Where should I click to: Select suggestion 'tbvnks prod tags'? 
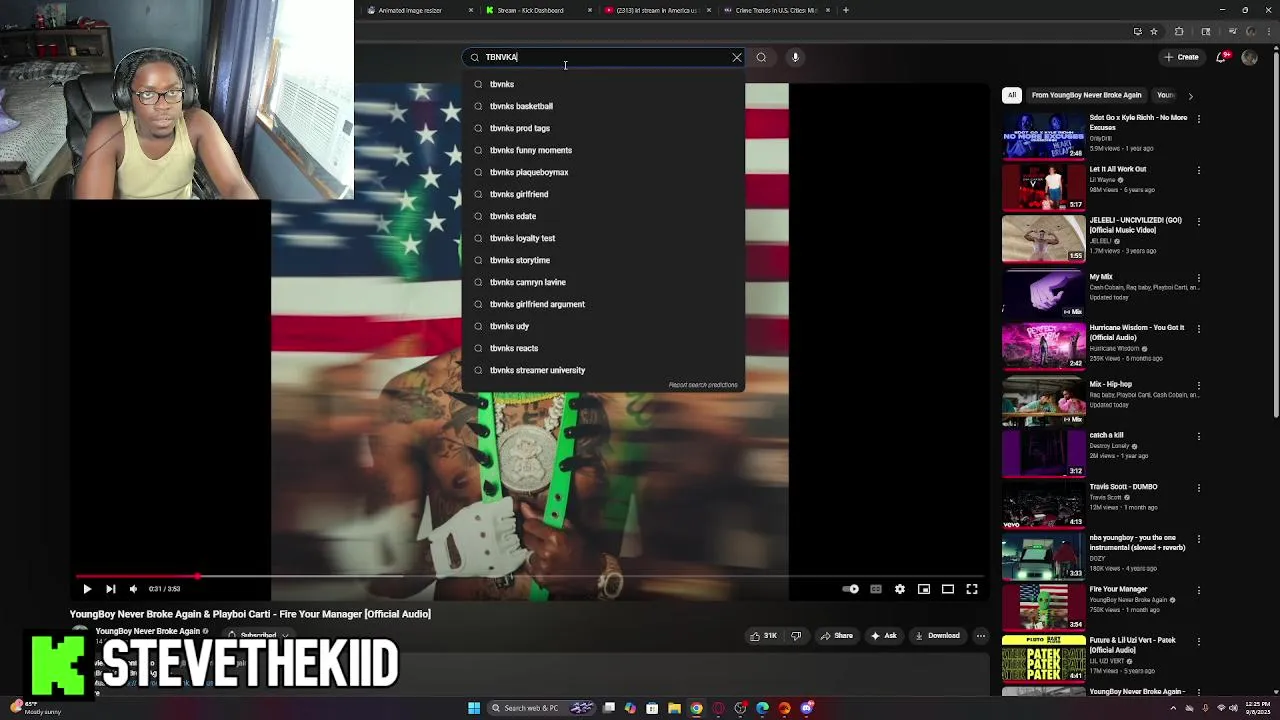pos(603,128)
